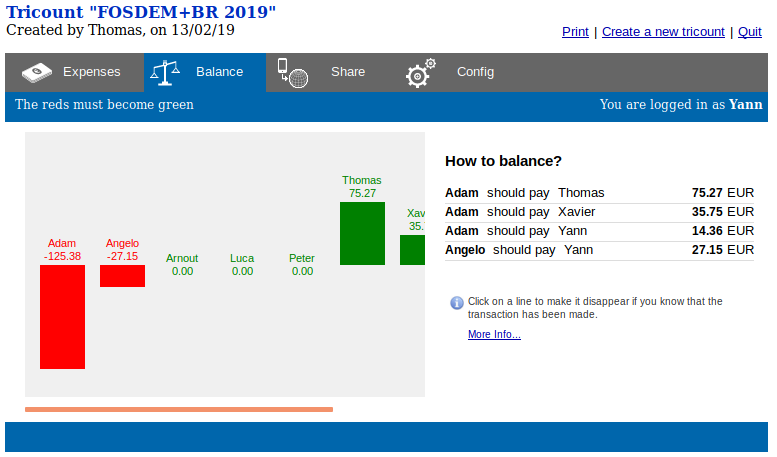The width and height of the screenshot is (777, 457).
Task: Click the Config gears icon
Action: pos(420,73)
